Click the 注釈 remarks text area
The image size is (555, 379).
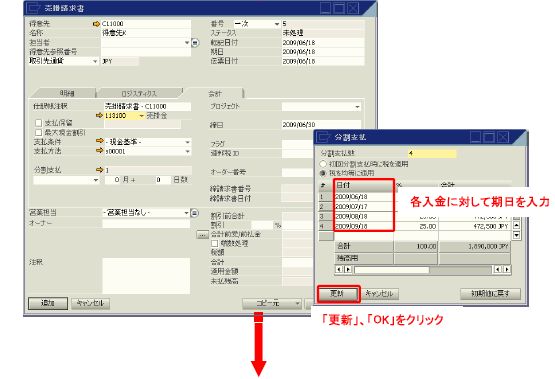[x=146, y=276]
